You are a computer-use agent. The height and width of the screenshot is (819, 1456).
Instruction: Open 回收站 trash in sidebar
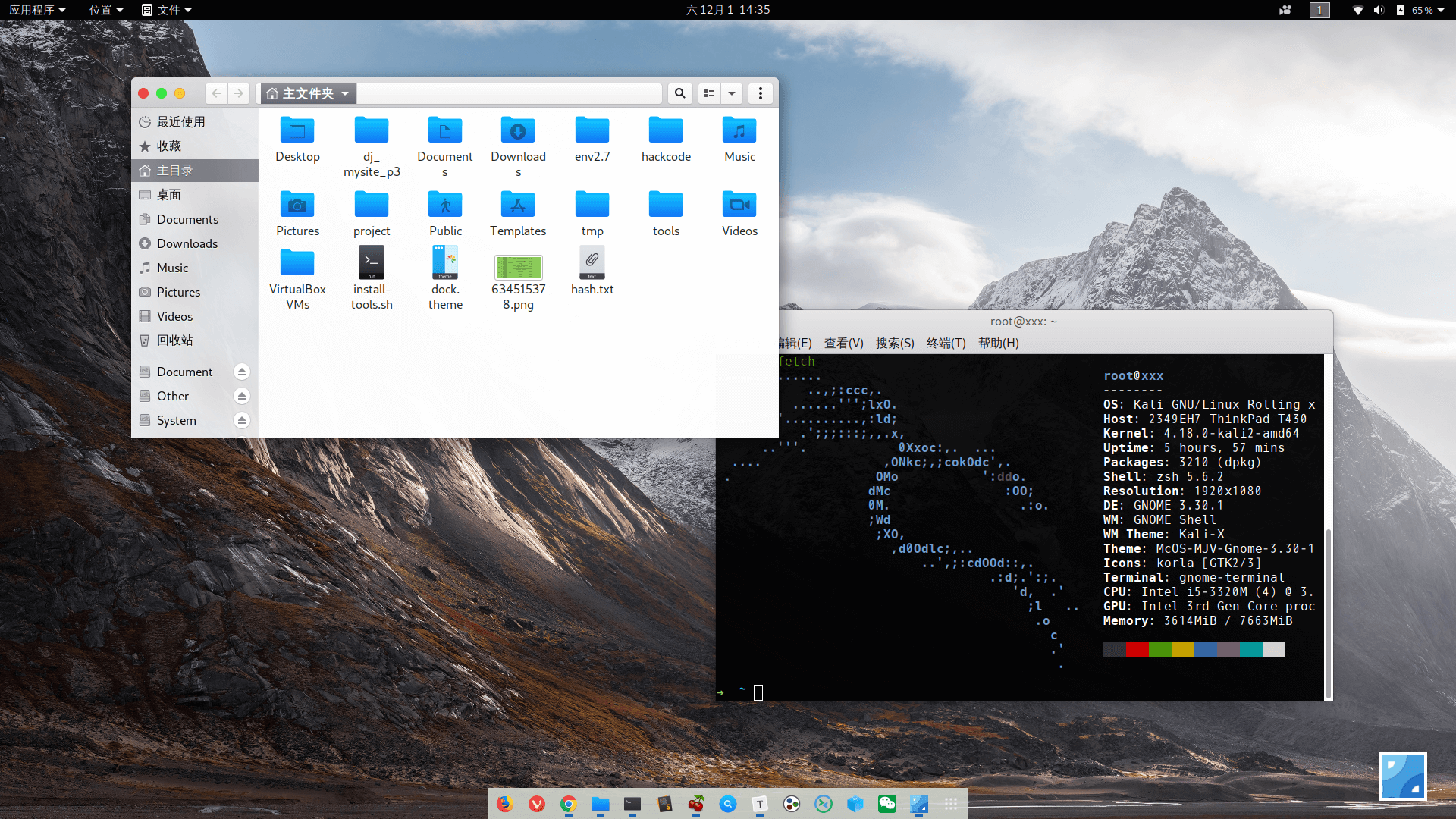[x=174, y=340]
